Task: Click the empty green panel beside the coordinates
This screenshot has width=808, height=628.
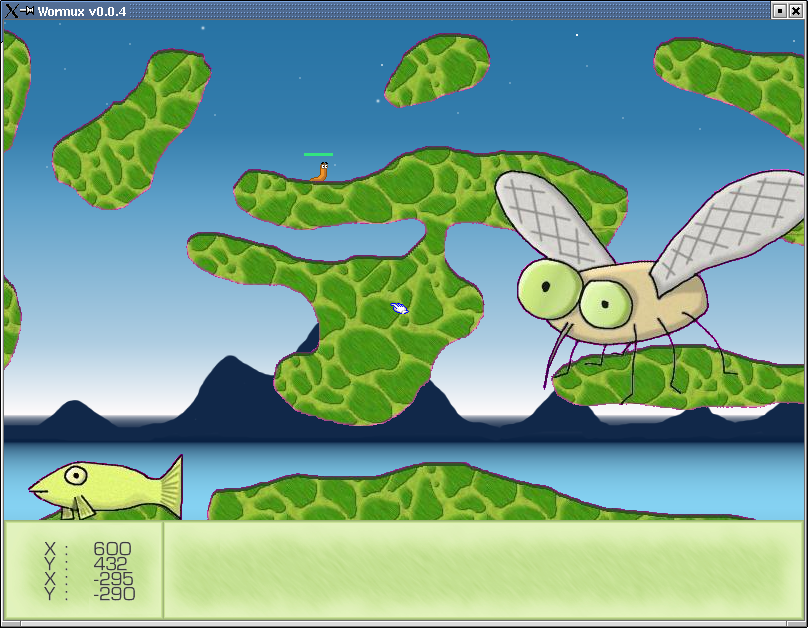Action: [484, 570]
